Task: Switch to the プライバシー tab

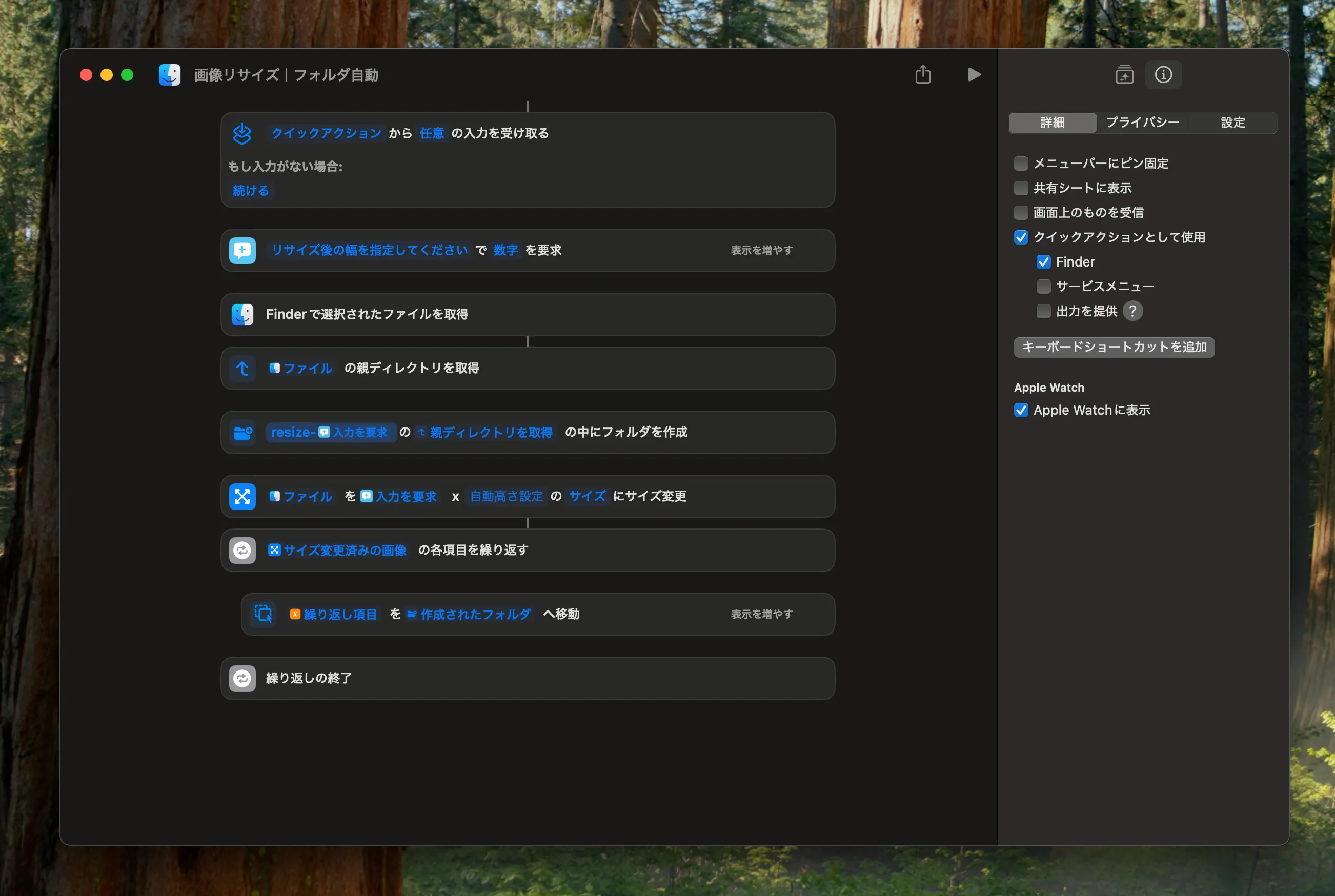Action: pos(1142,123)
